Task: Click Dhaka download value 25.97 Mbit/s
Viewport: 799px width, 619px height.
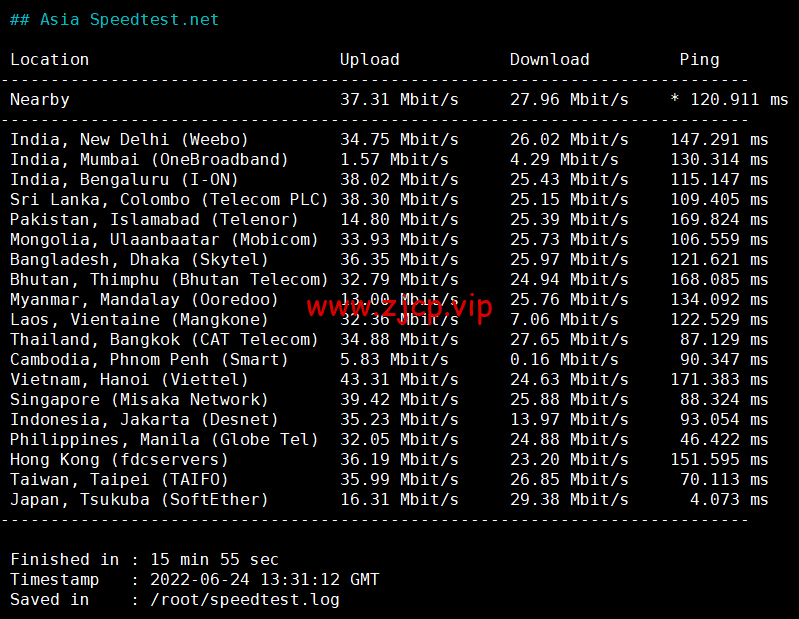Action: tap(569, 259)
